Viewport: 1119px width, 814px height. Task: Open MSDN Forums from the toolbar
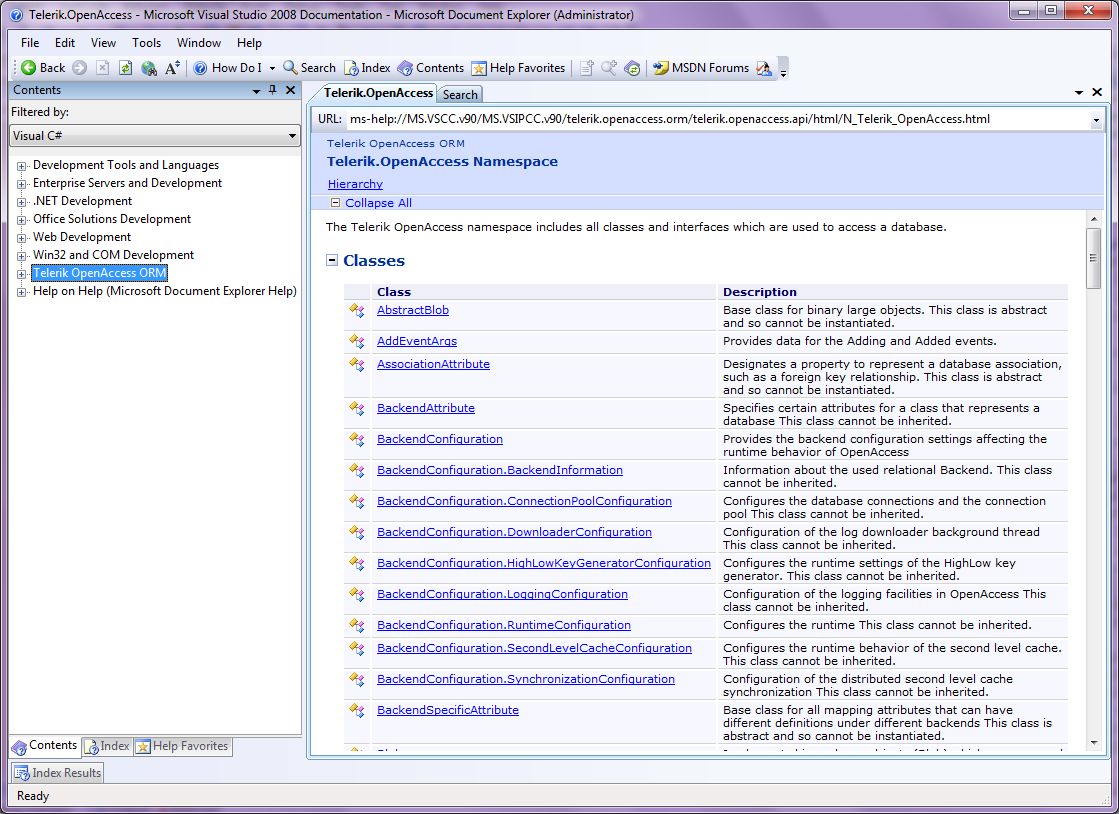(x=700, y=68)
